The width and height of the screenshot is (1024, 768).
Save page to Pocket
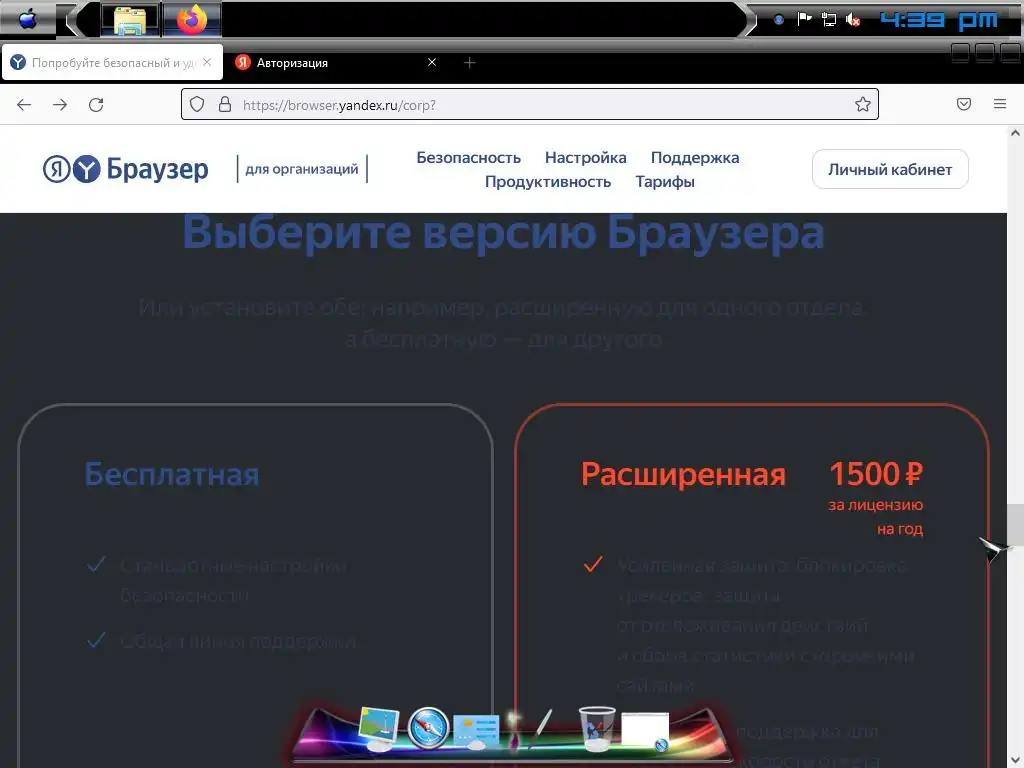[x=964, y=104]
